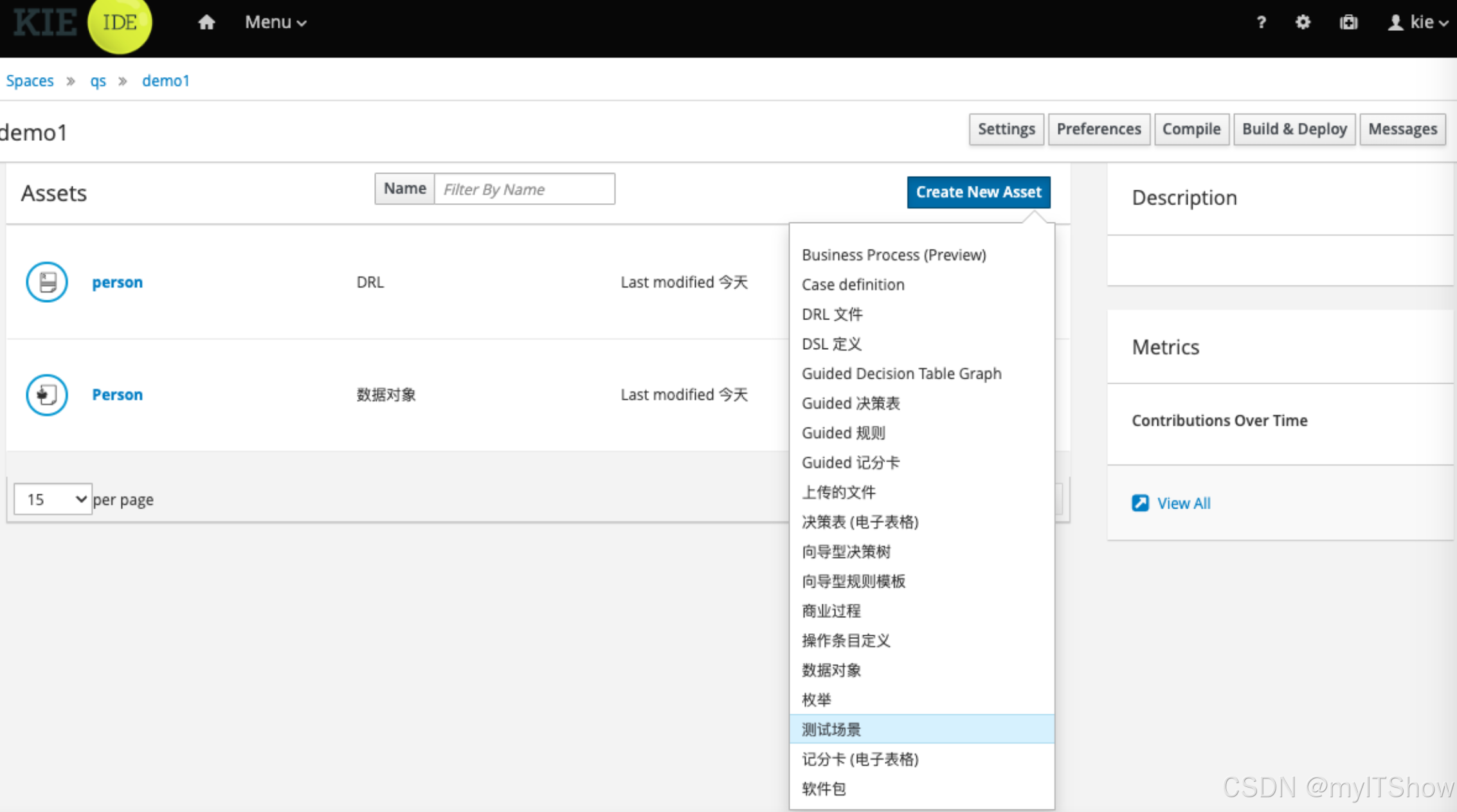Choose Business Process (Preview) entry
The width and height of the screenshot is (1457, 812).
(x=894, y=255)
